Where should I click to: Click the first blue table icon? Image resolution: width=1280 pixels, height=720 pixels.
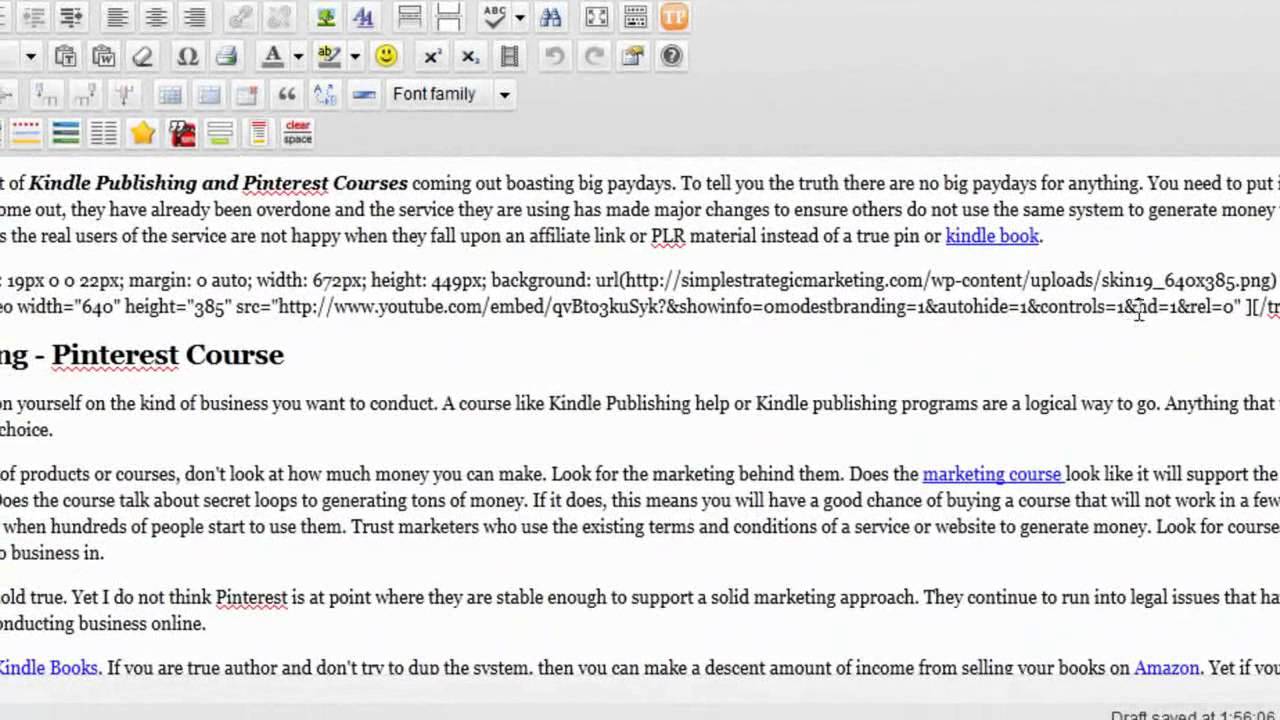coord(170,94)
